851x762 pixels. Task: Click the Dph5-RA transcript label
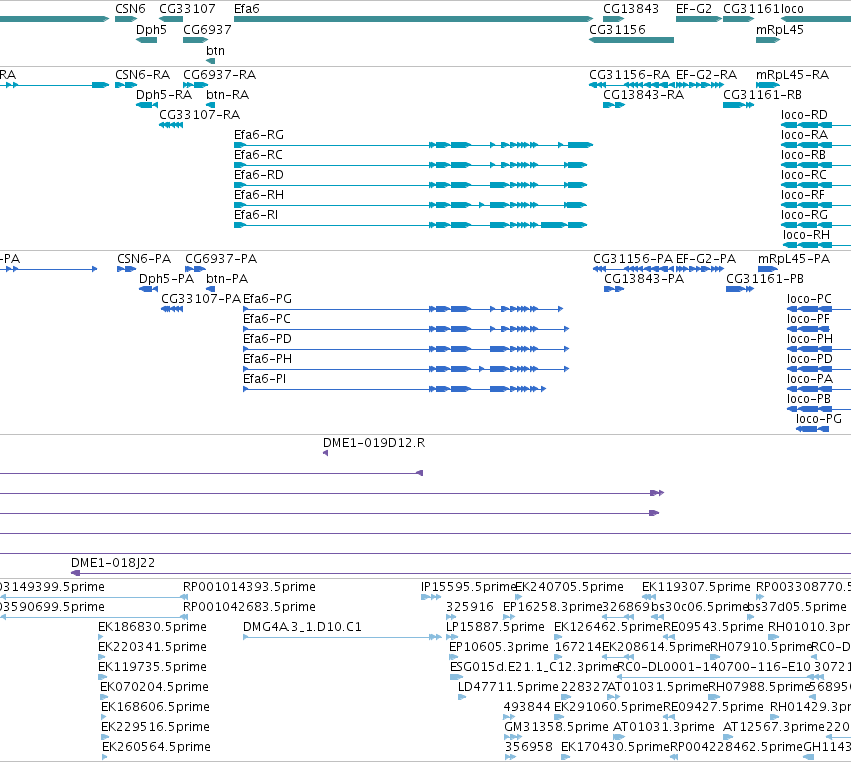164,95
